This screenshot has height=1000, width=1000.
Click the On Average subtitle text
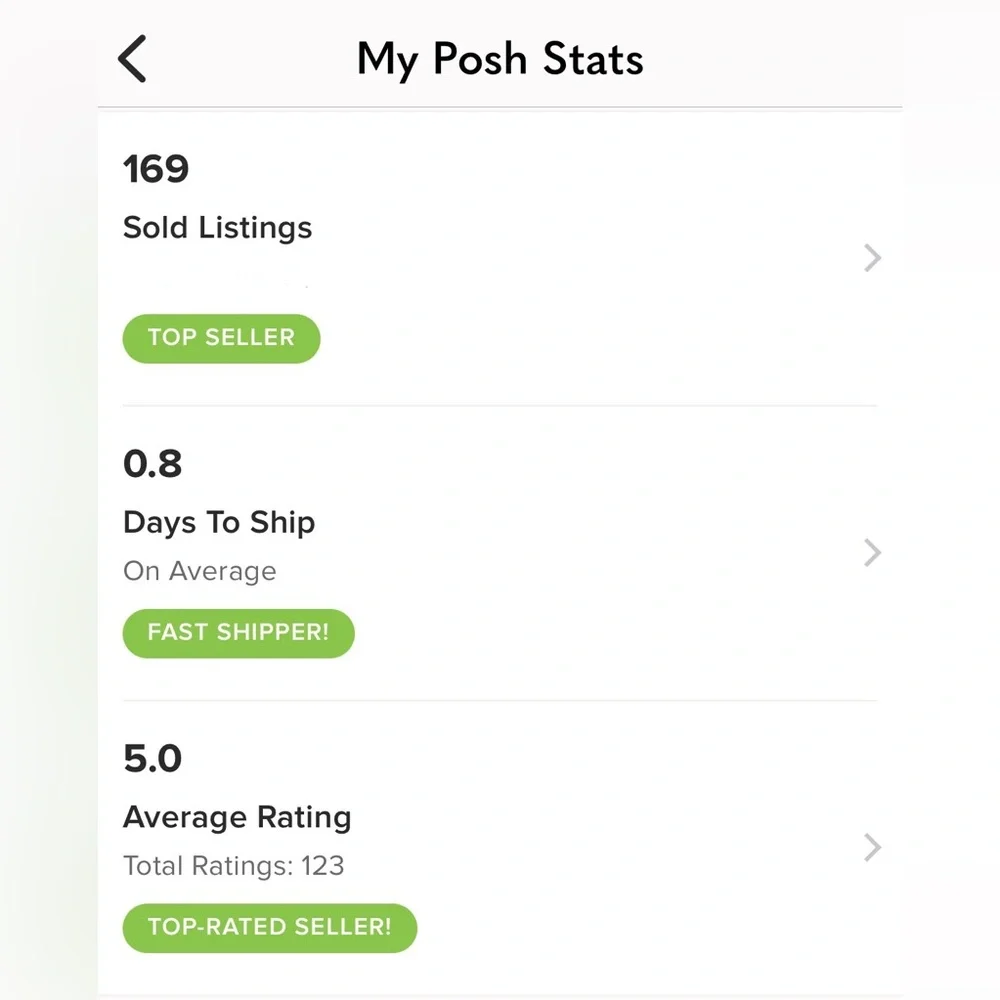pyautogui.click(x=199, y=571)
